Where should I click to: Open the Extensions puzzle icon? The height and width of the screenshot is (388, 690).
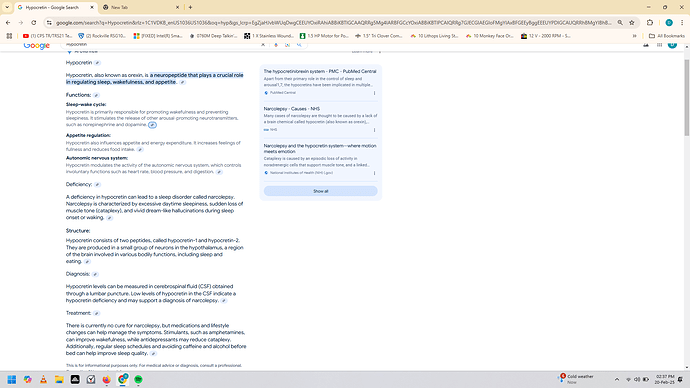pos(650,22)
